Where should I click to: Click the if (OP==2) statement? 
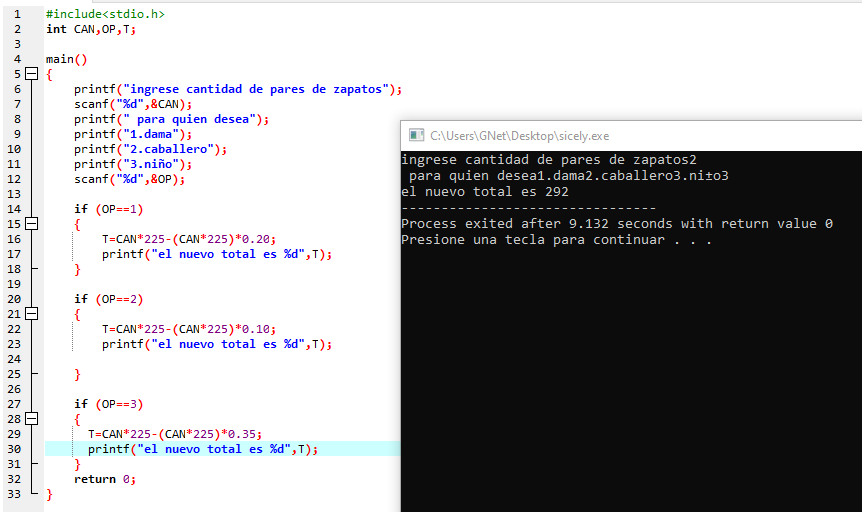(x=109, y=299)
